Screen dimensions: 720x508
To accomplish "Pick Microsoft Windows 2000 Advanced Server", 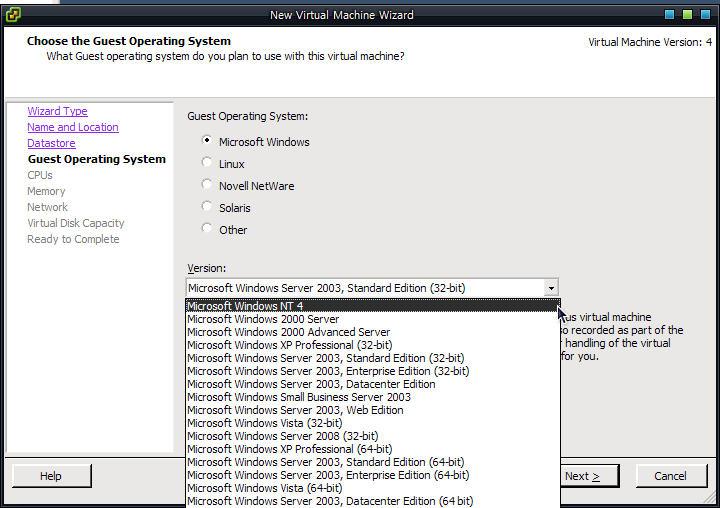I will click(x=373, y=332).
